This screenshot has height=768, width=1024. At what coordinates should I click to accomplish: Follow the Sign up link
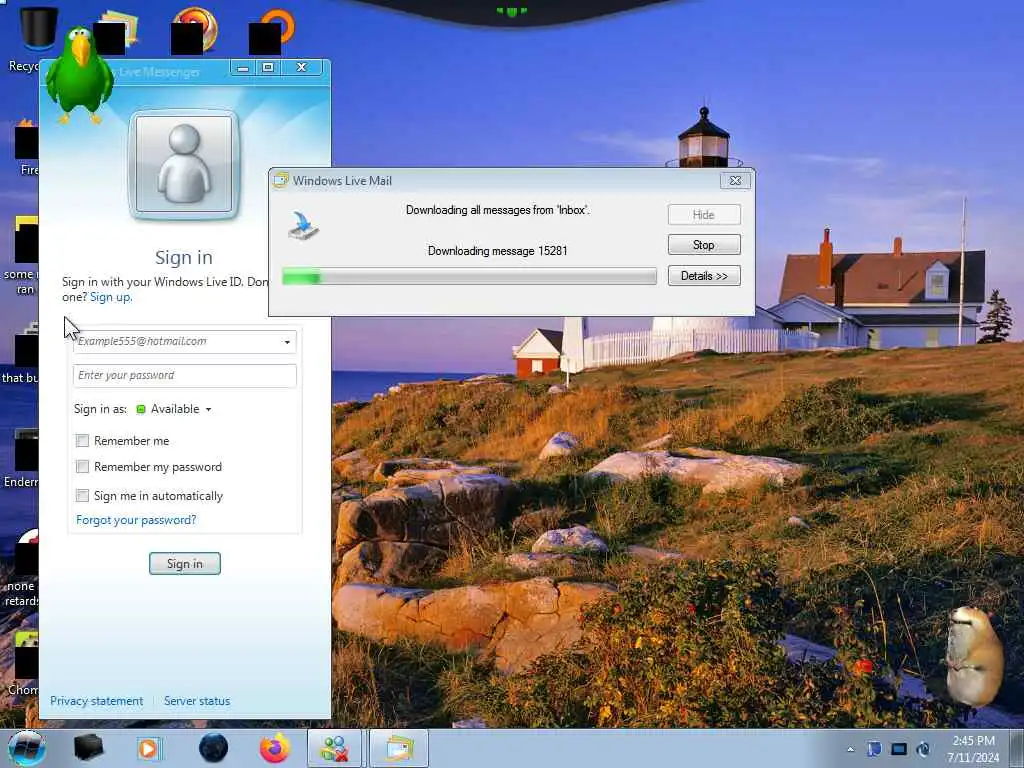pyautogui.click(x=110, y=297)
